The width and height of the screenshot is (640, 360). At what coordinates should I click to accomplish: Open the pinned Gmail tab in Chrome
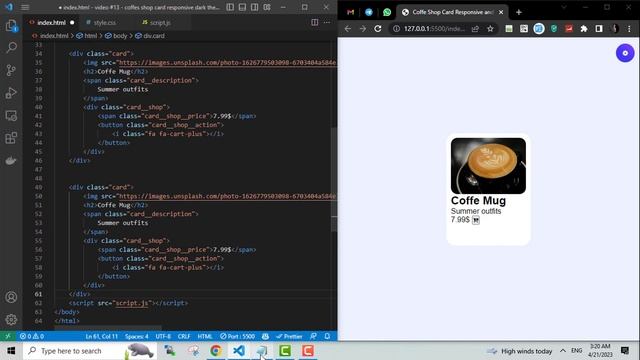click(x=350, y=12)
